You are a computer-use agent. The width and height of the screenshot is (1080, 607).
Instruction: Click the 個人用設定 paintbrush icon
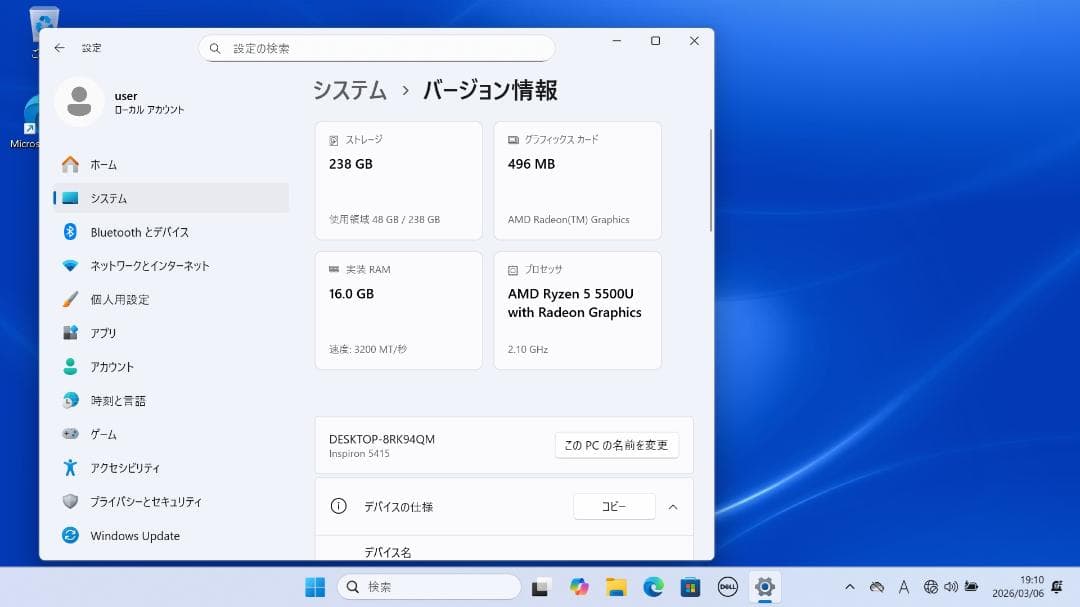(70, 299)
